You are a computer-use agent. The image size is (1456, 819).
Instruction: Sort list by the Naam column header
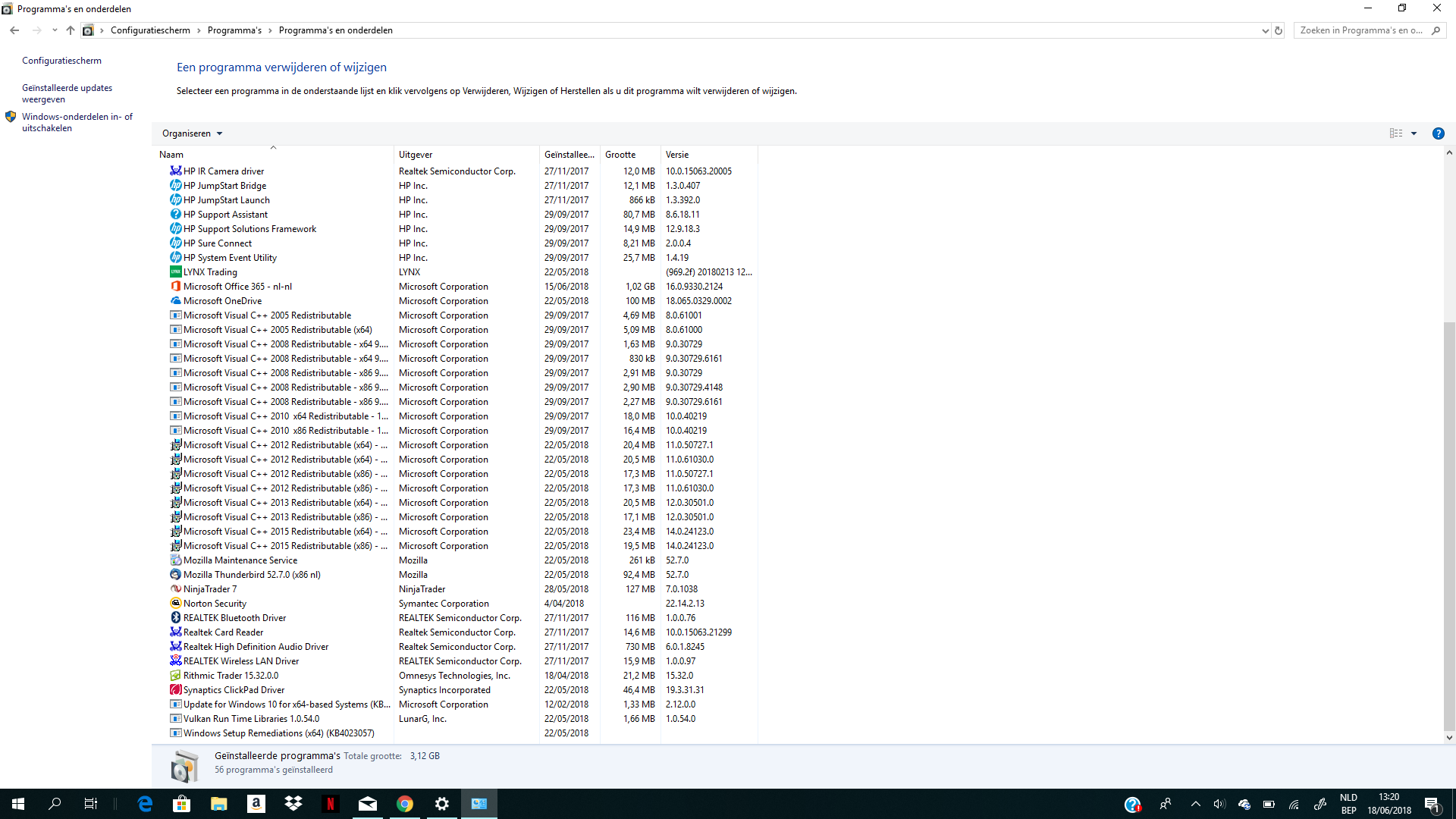(171, 155)
